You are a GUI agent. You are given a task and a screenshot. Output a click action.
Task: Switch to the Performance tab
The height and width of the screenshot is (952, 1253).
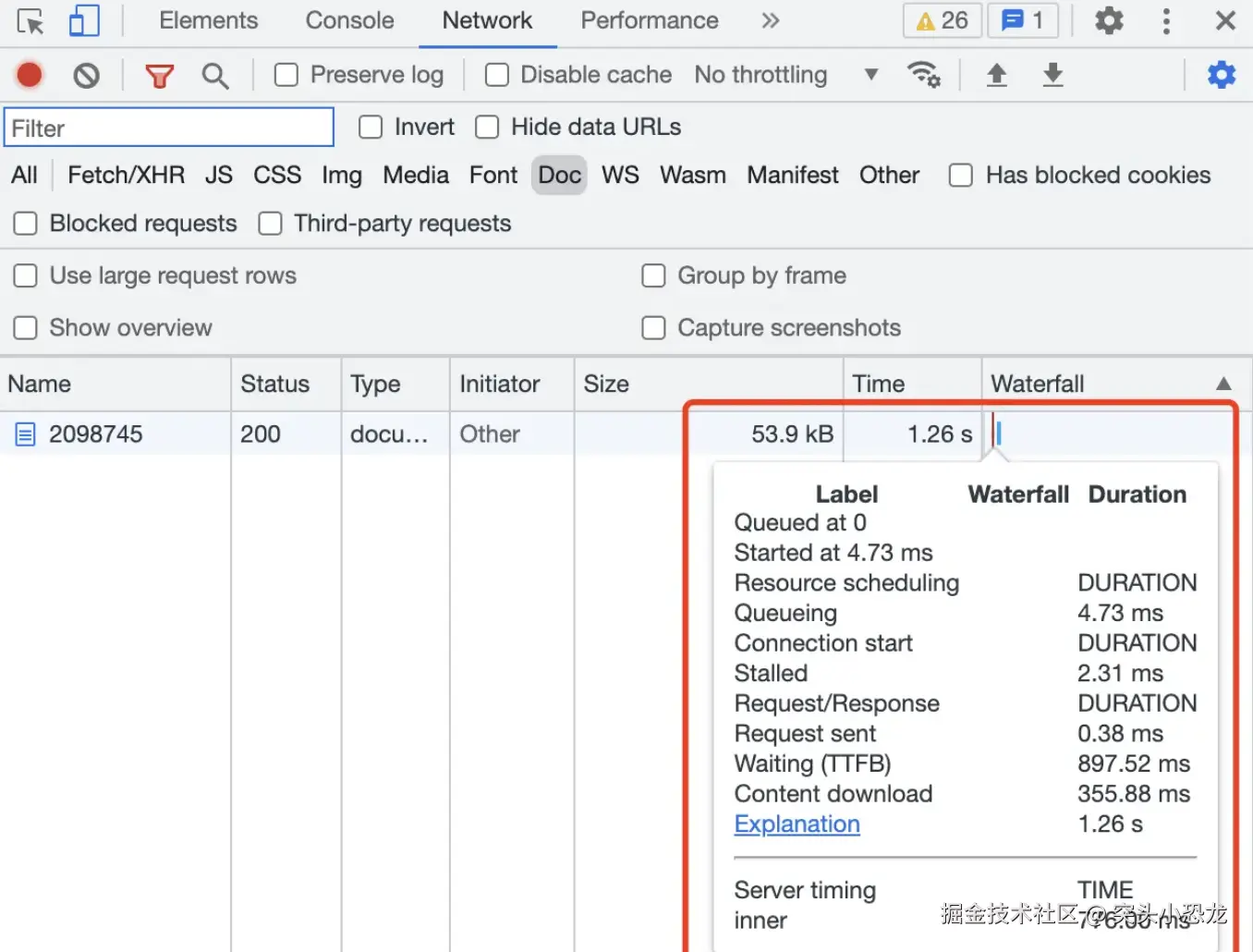[650, 20]
